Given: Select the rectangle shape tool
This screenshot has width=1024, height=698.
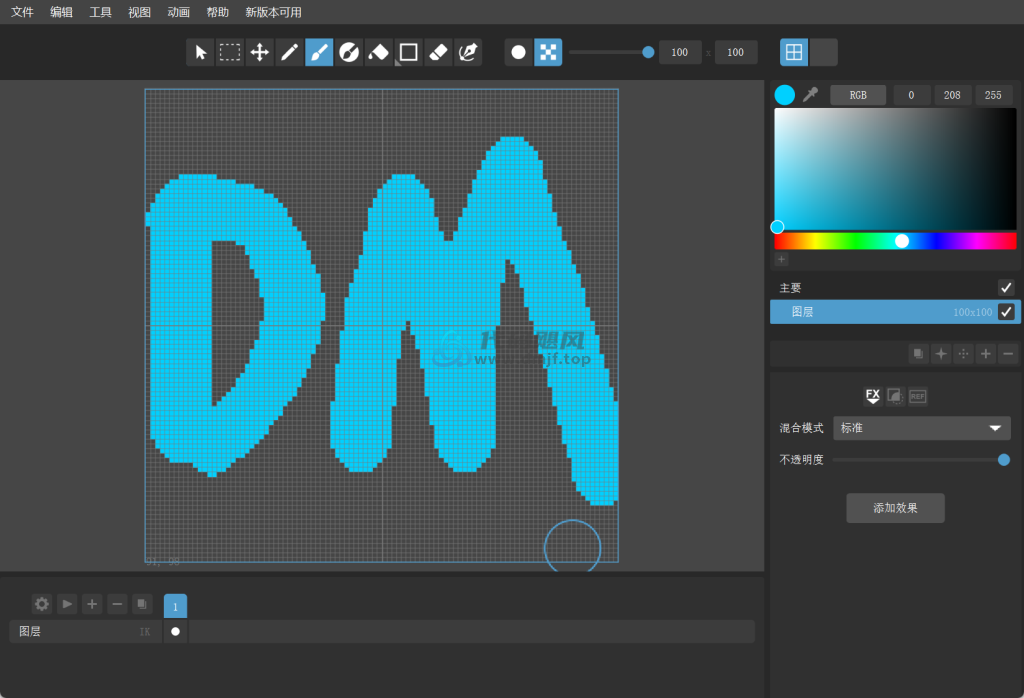Looking at the screenshot, I should pos(409,52).
